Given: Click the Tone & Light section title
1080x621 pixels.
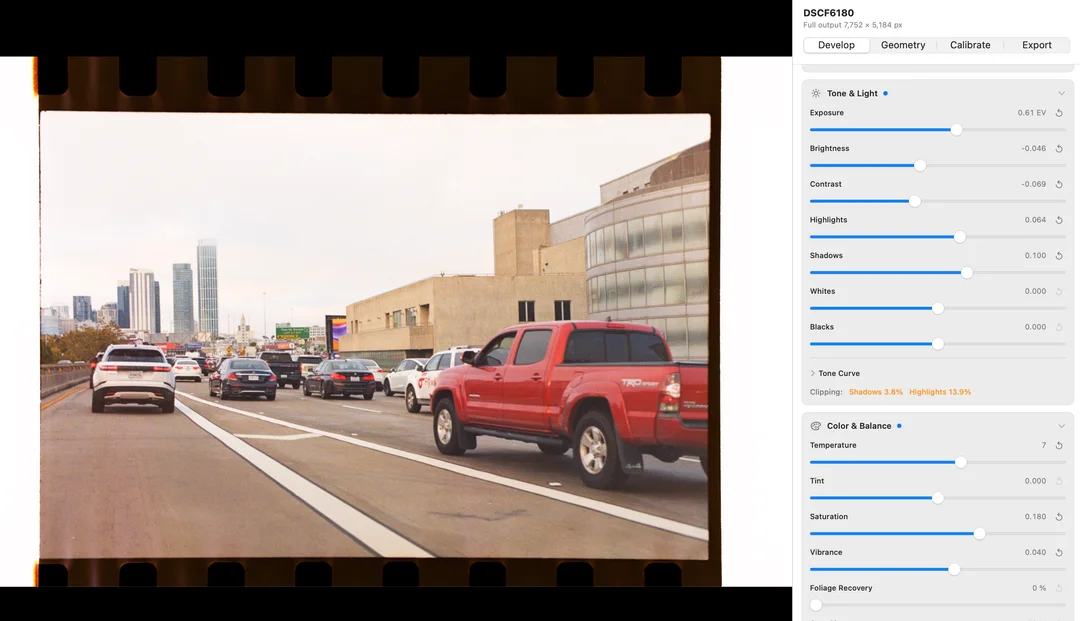Looking at the screenshot, I should (852, 94).
